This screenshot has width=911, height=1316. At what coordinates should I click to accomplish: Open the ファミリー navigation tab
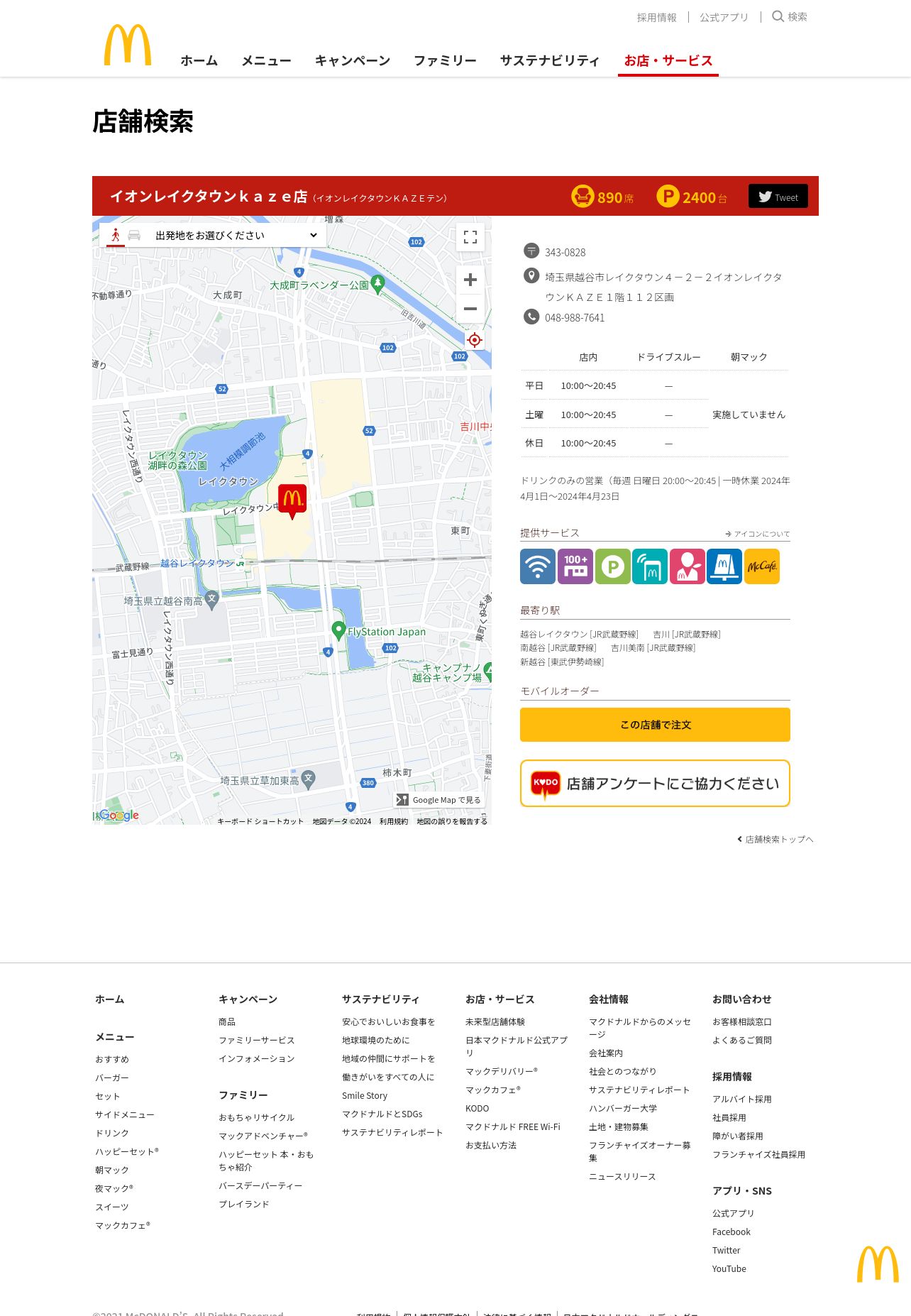point(446,60)
